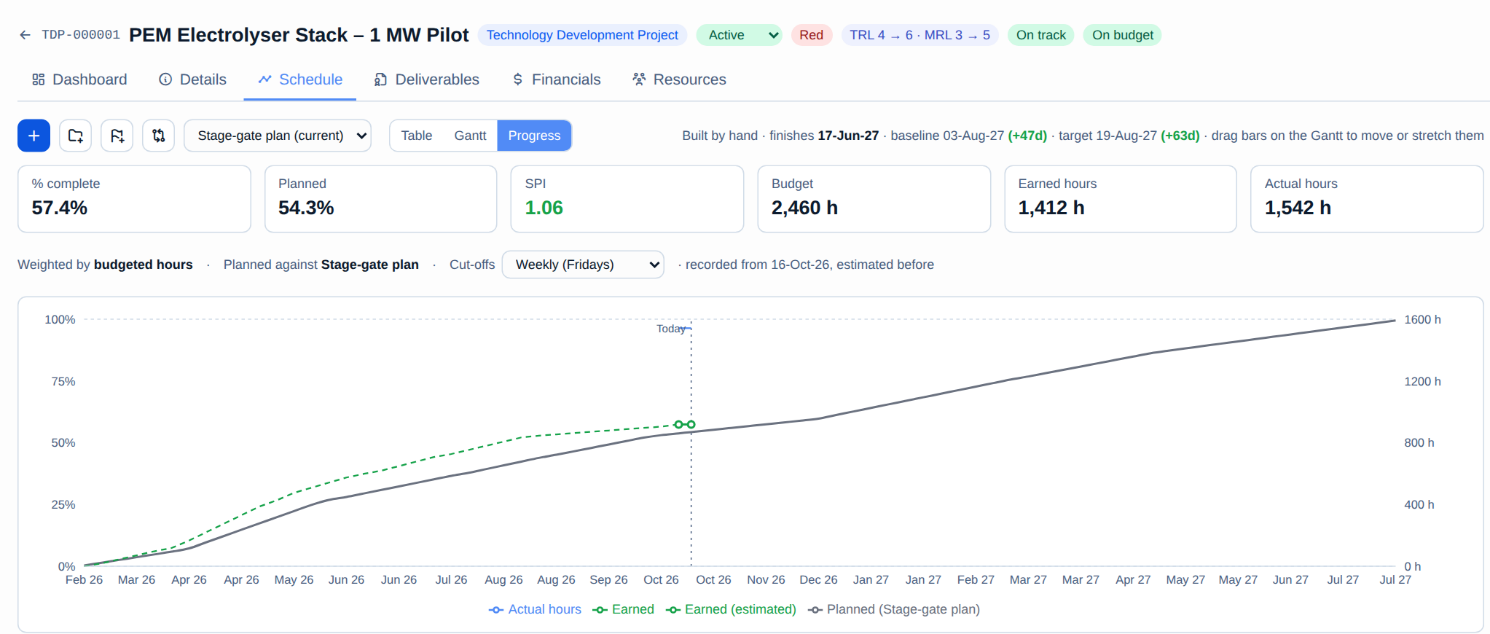Image resolution: width=1490 pixels, height=634 pixels.
Task: Click the last green earned data point
Action: tap(691, 425)
